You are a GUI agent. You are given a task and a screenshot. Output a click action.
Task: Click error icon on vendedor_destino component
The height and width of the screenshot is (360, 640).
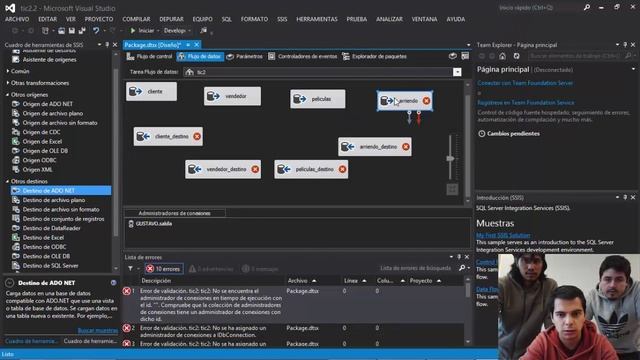(x=255, y=169)
